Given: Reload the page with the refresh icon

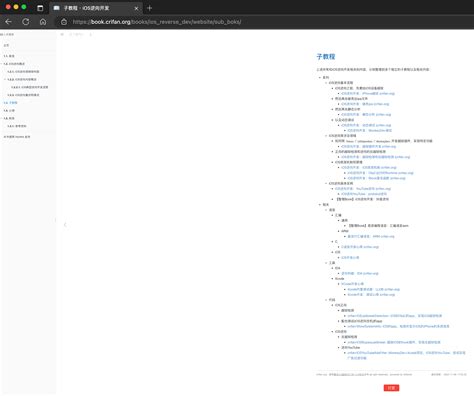Looking at the screenshot, I should (x=26, y=22).
